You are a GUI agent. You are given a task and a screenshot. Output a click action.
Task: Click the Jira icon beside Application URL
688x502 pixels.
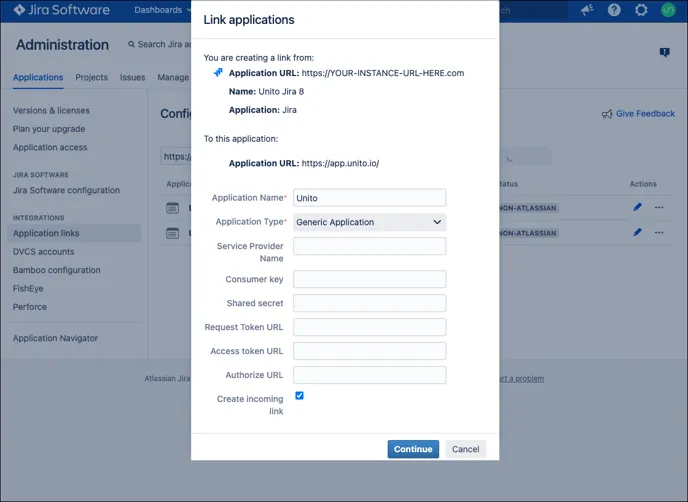pyautogui.click(x=218, y=72)
